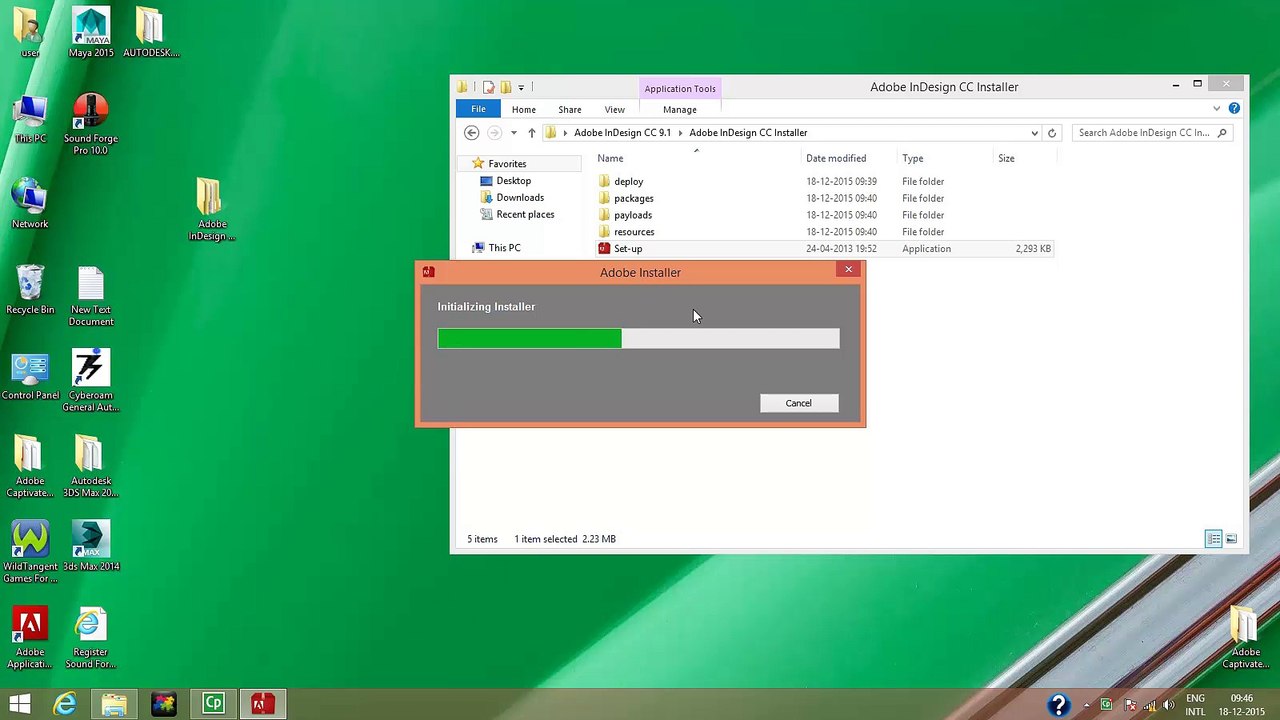Switch input language via ENG INTL indicator
1280x720 pixels.
1195,705
